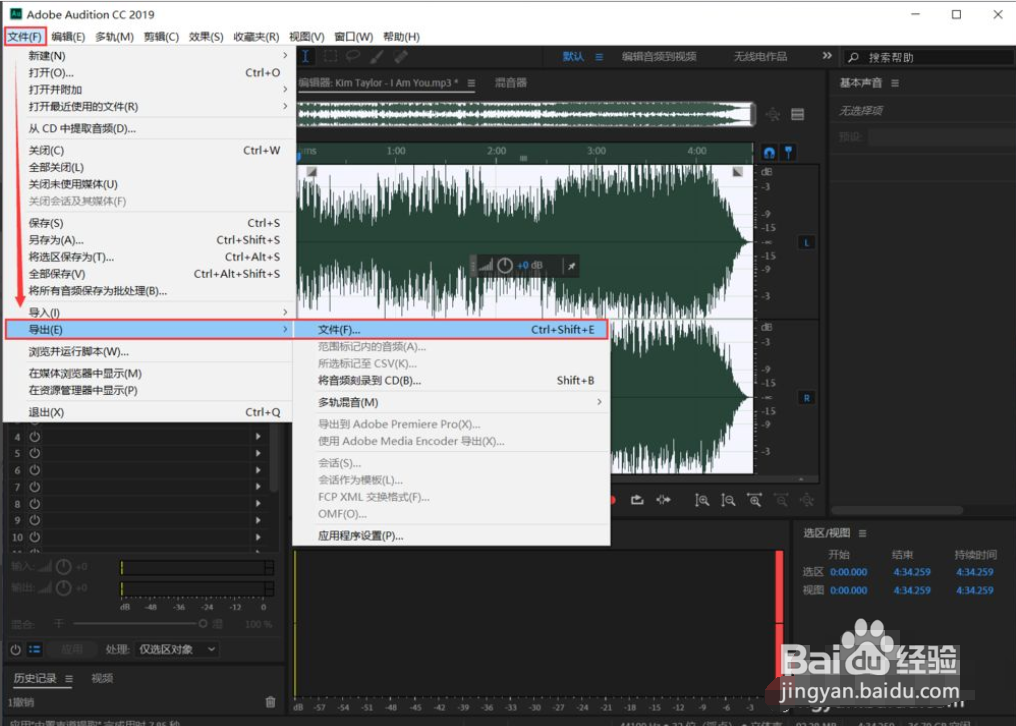This screenshot has height=726, width=1016.
Task: Select the Lasso Selection tool
Action: [353, 57]
